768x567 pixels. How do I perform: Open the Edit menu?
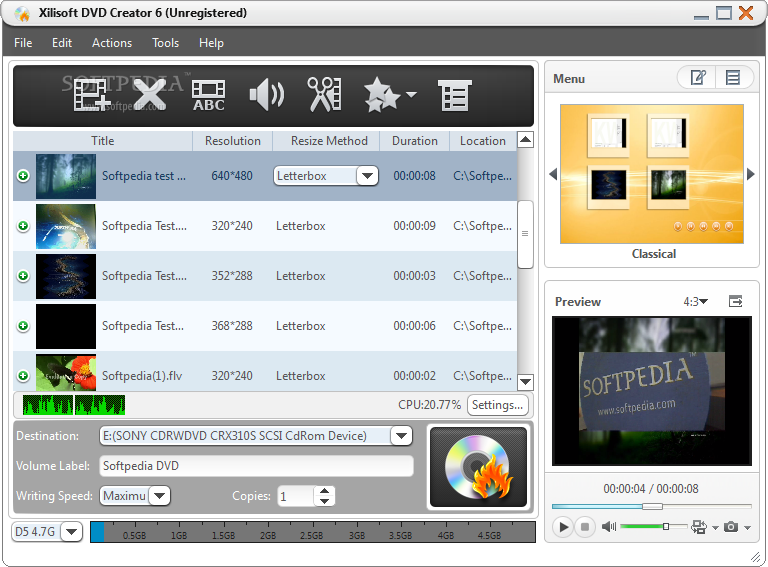click(x=62, y=43)
